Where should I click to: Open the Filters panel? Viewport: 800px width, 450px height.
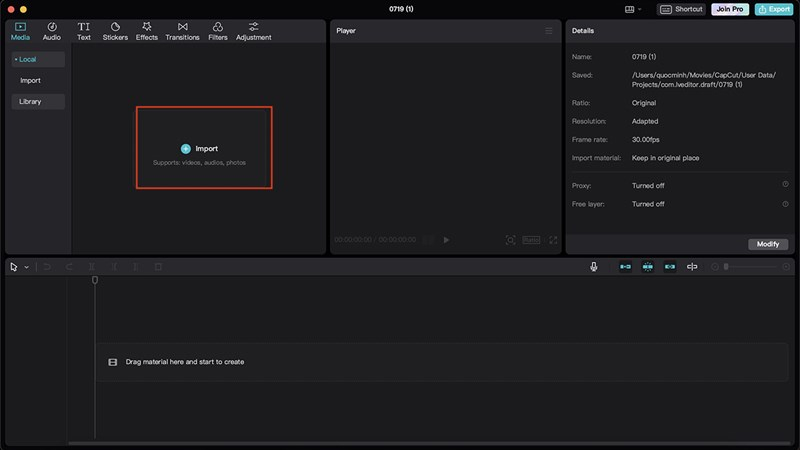(x=217, y=31)
